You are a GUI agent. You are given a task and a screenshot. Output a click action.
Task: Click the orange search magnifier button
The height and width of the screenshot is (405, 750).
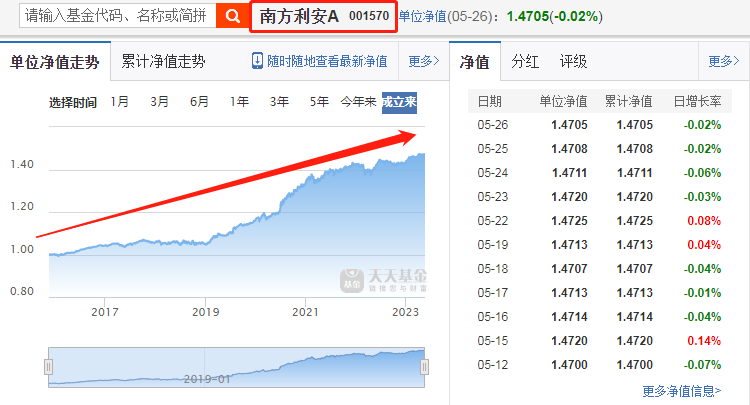[232, 16]
